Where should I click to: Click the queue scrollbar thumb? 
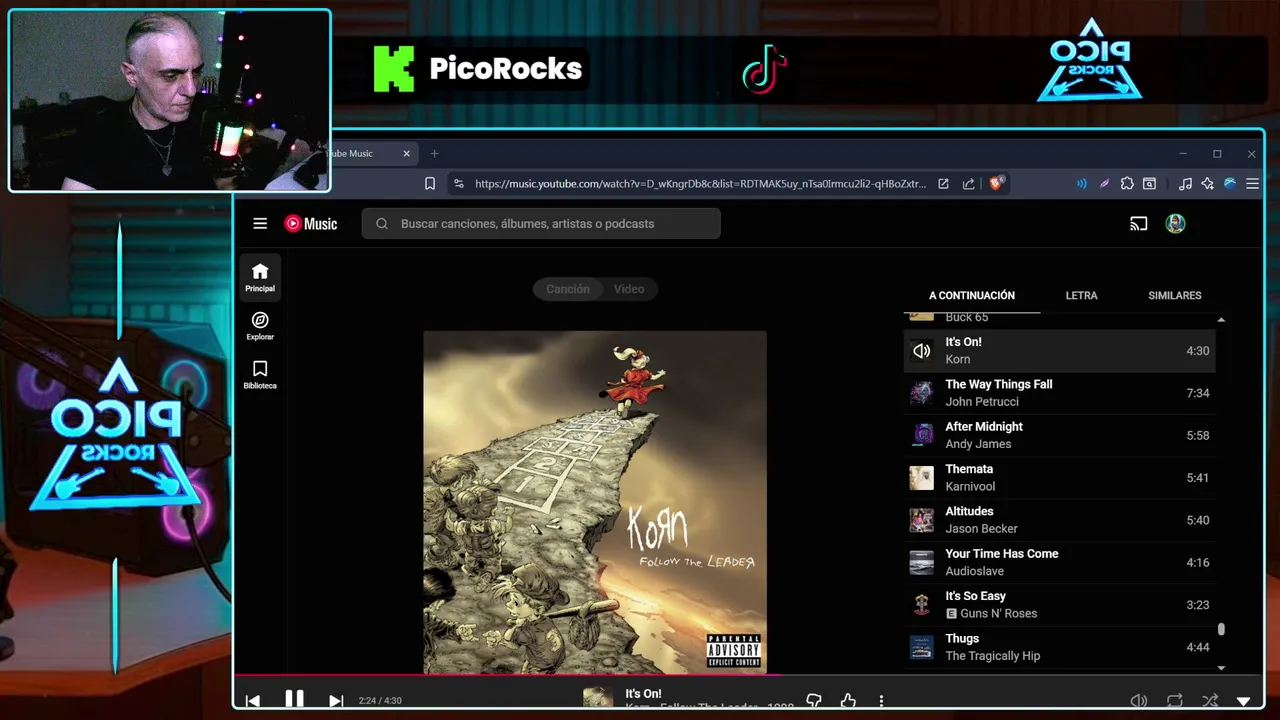click(1221, 630)
